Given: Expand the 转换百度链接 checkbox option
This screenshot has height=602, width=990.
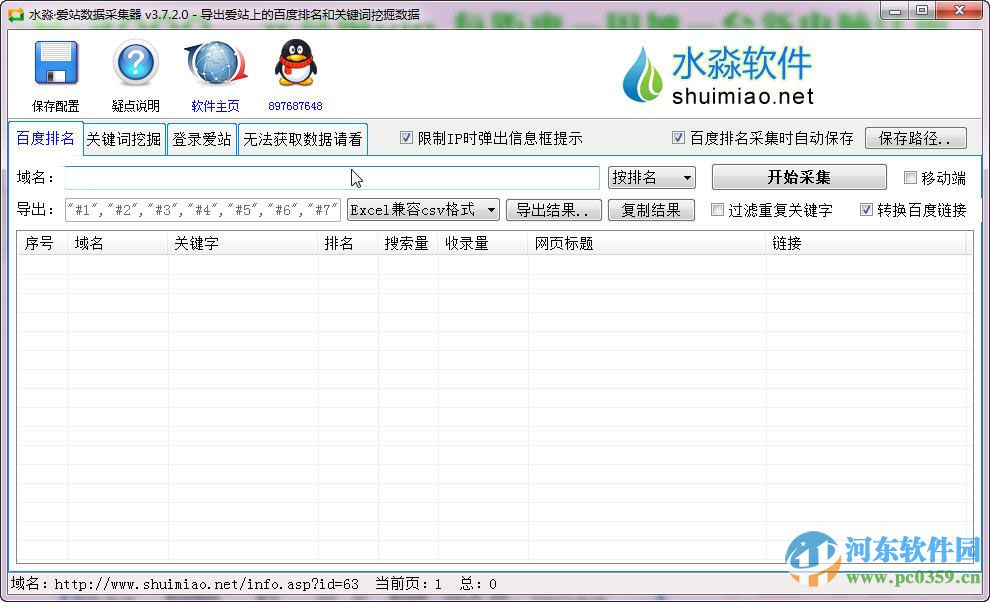Looking at the screenshot, I should [867, 210].
